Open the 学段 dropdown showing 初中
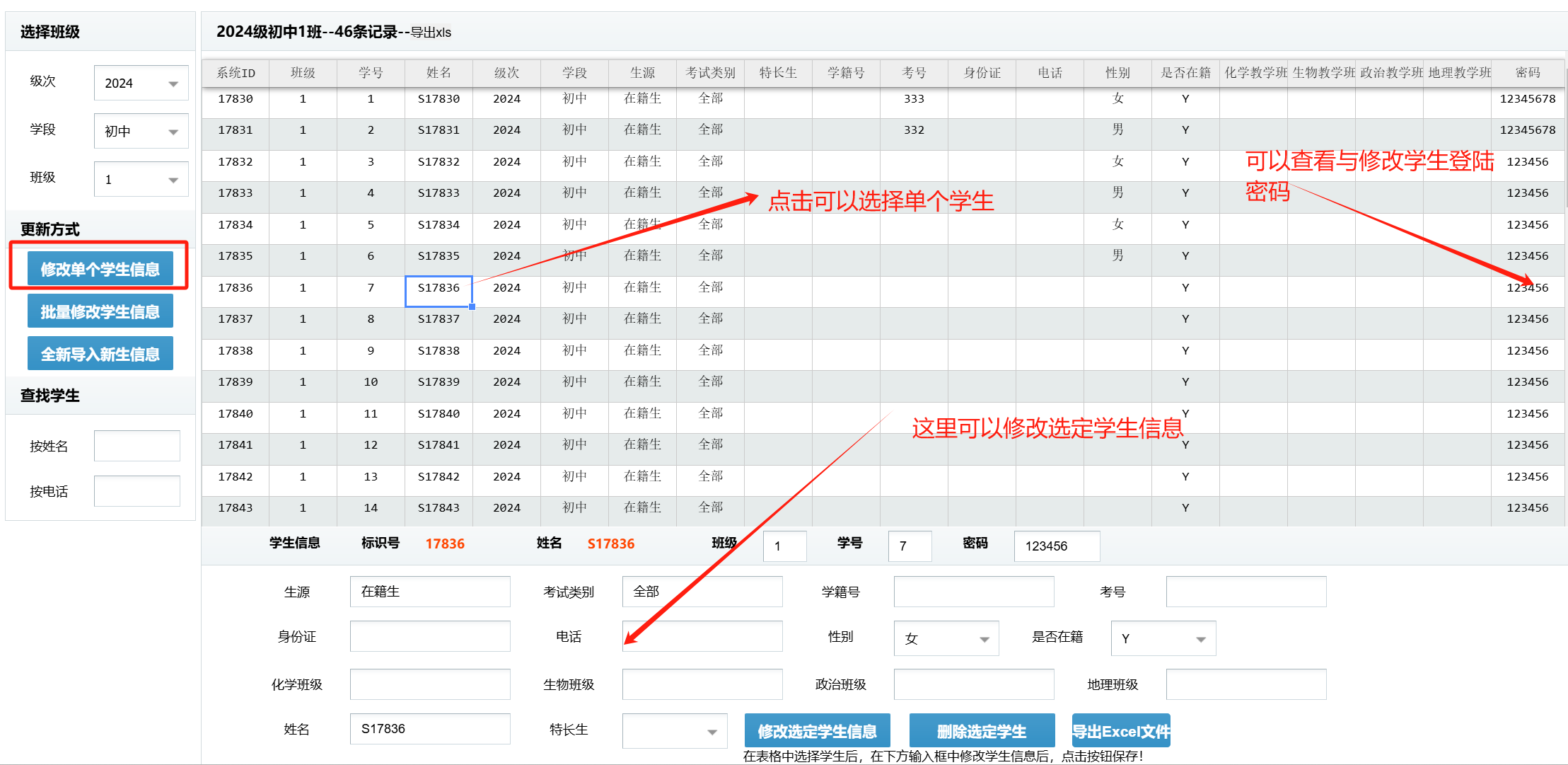The image size is (1568, 765). [141, 131]
